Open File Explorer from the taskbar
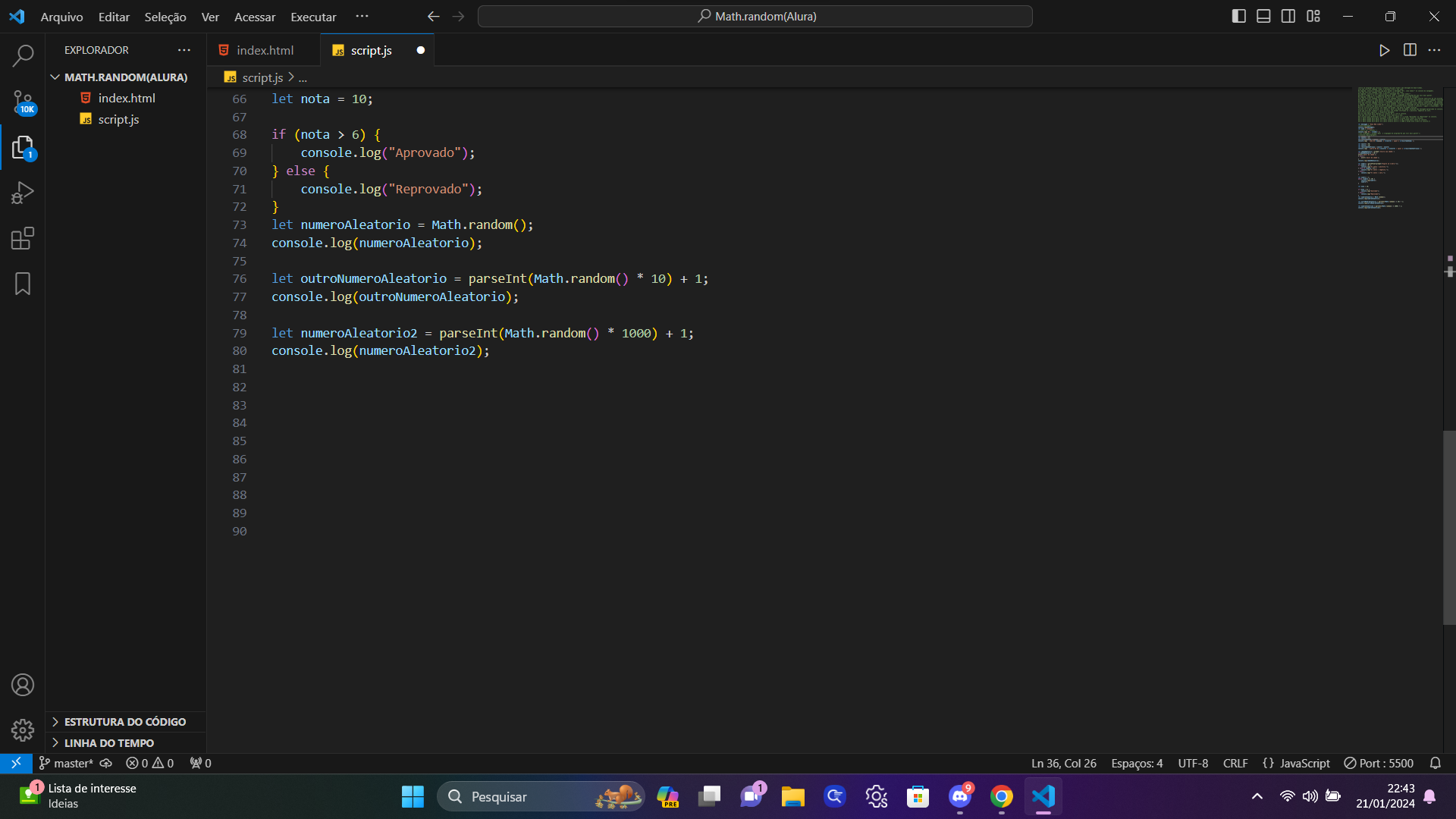Image resolution: width=1456 pixels, height=819 pixels. coord(793,796)
